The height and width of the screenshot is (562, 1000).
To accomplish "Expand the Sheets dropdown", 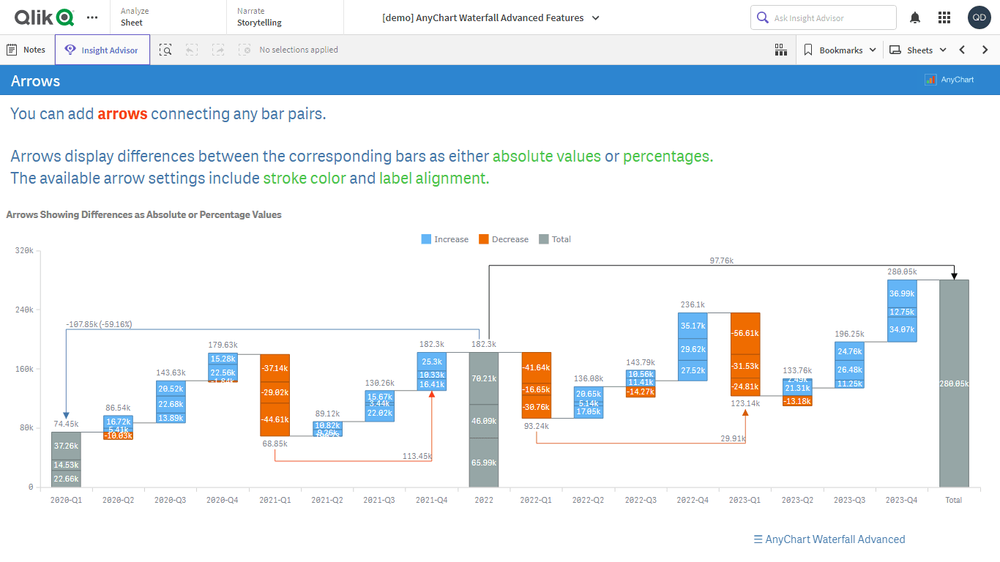I will tap(917, 50).
